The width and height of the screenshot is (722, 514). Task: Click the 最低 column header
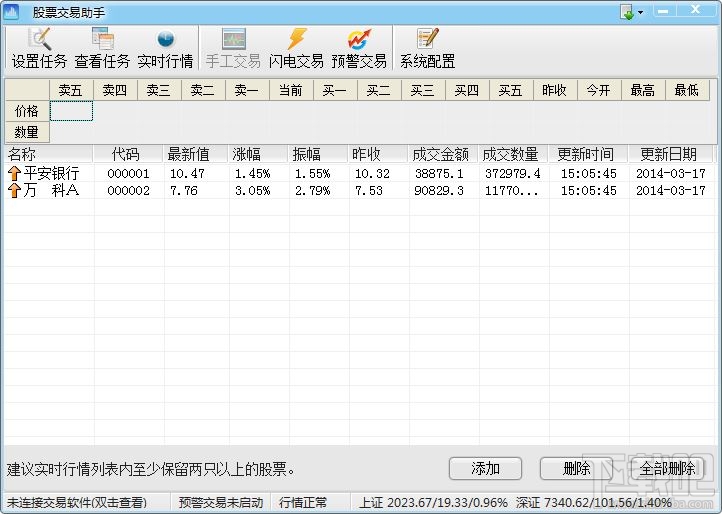pyautogui.click(x=687, y=90)
